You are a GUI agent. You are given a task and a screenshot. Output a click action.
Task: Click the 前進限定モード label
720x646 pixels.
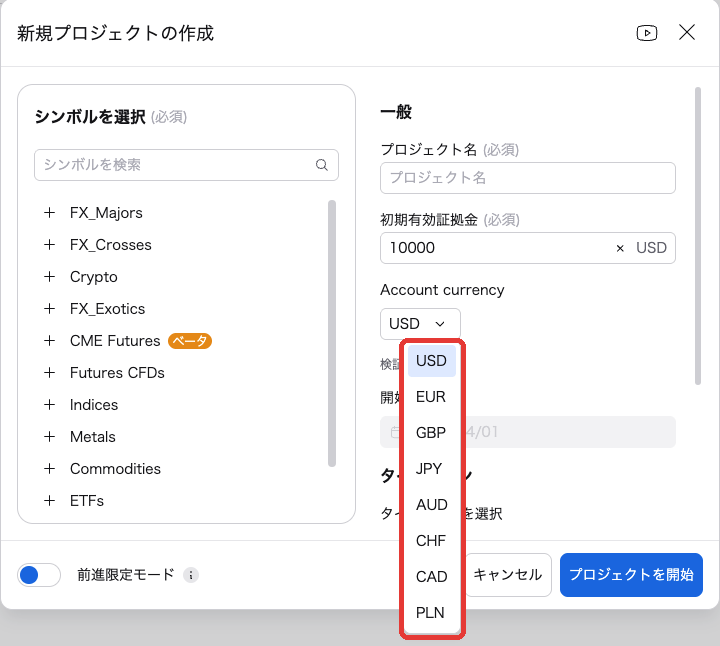tap(126, 575)
